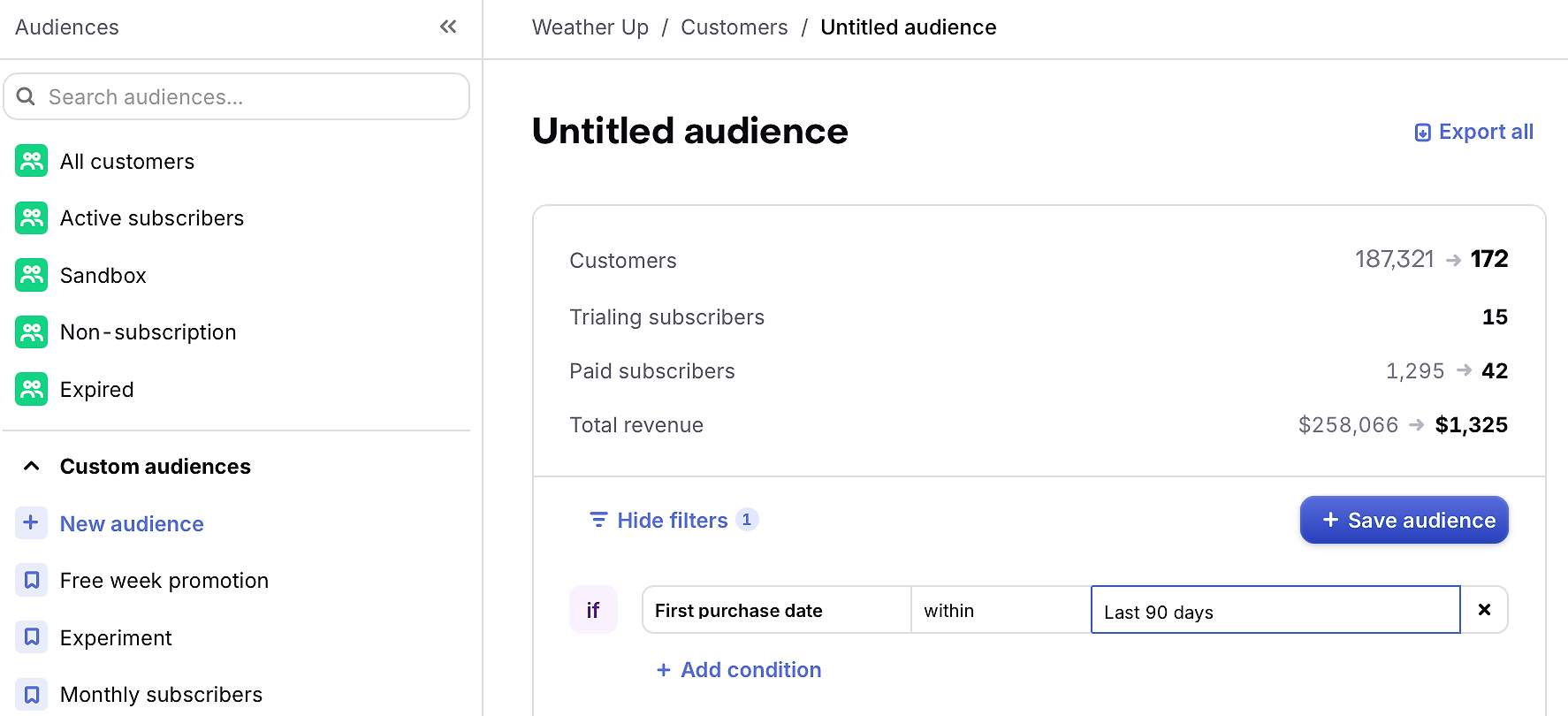Click the All customers group icon
Viewport: 1568px width, 716px height.
click(31, 161)
